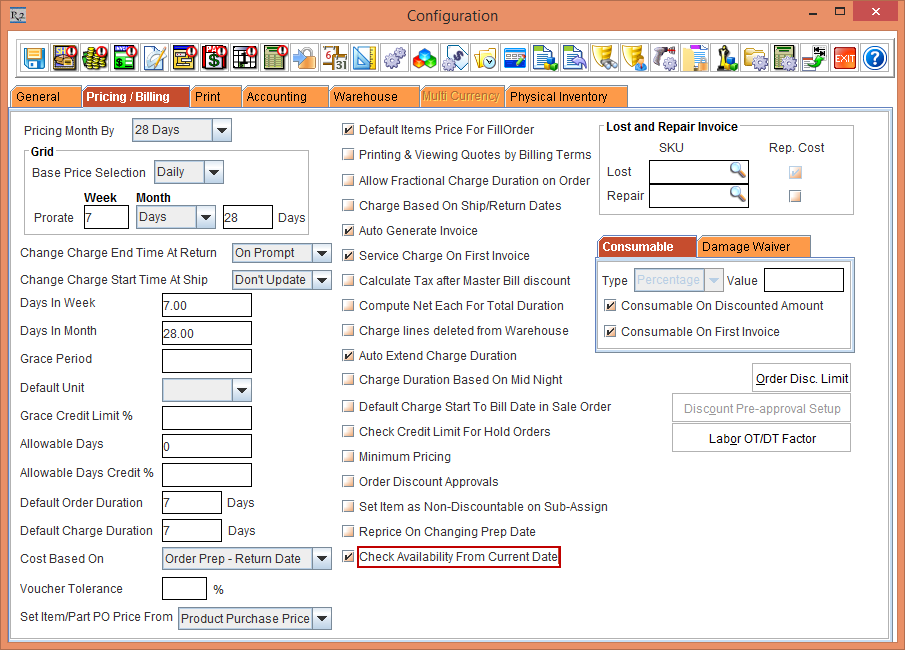Enable Minimum Pricing checkbox
The height and width of the screenshot is (650, 905).
tap(348, 457)
